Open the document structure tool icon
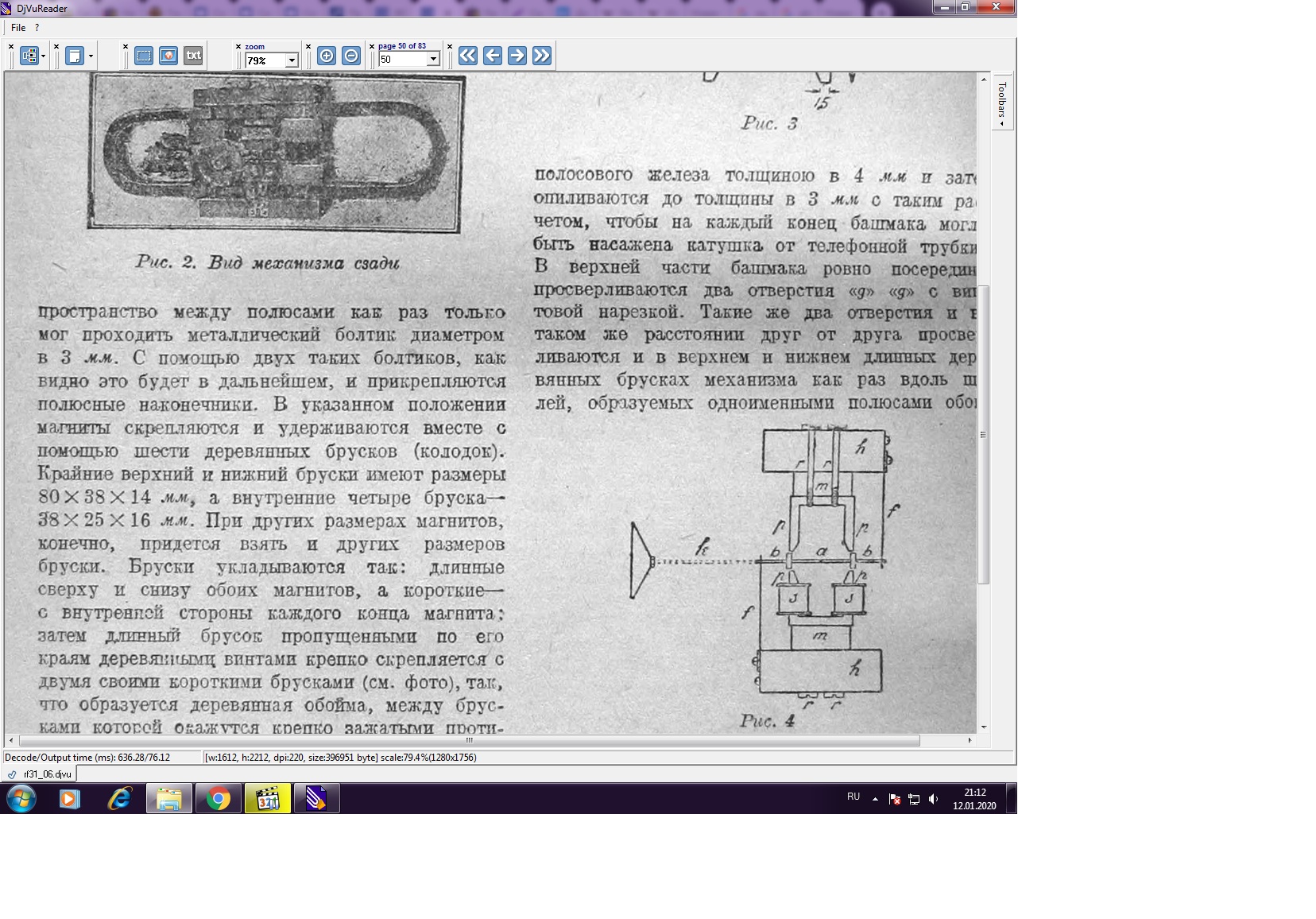Viewport: 1316px width, 919px height. pos(29,56)
